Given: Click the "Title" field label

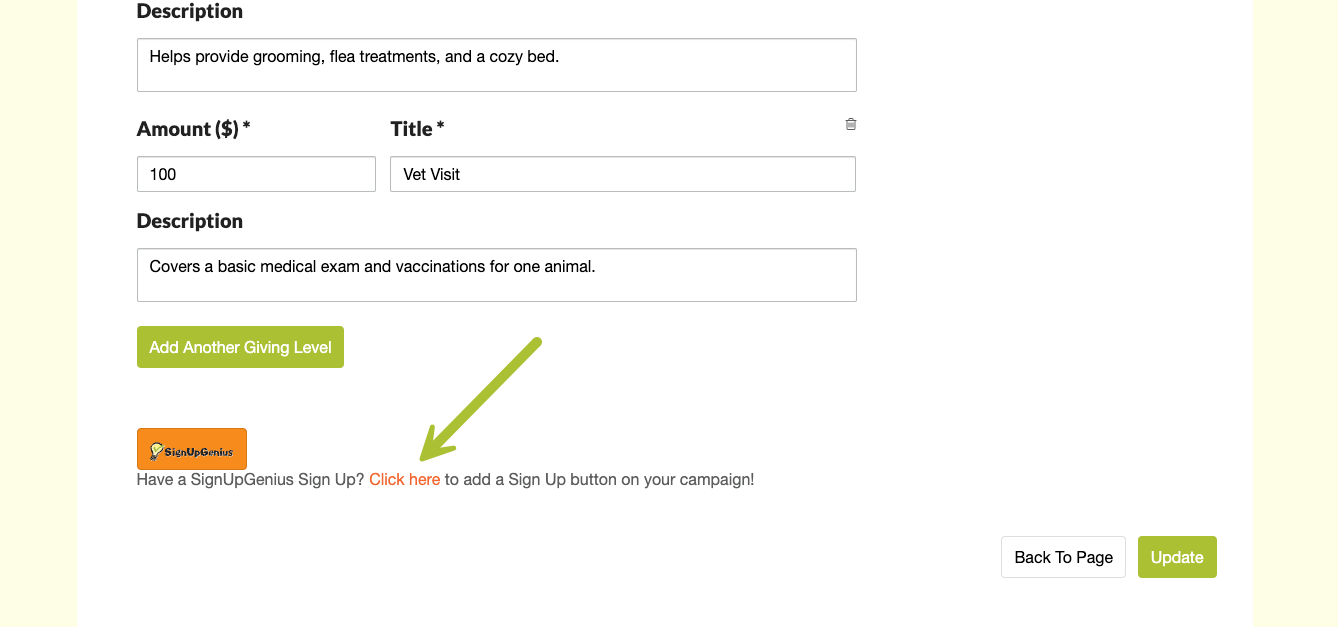Looking at the screenshot, I should click(411, 129).
